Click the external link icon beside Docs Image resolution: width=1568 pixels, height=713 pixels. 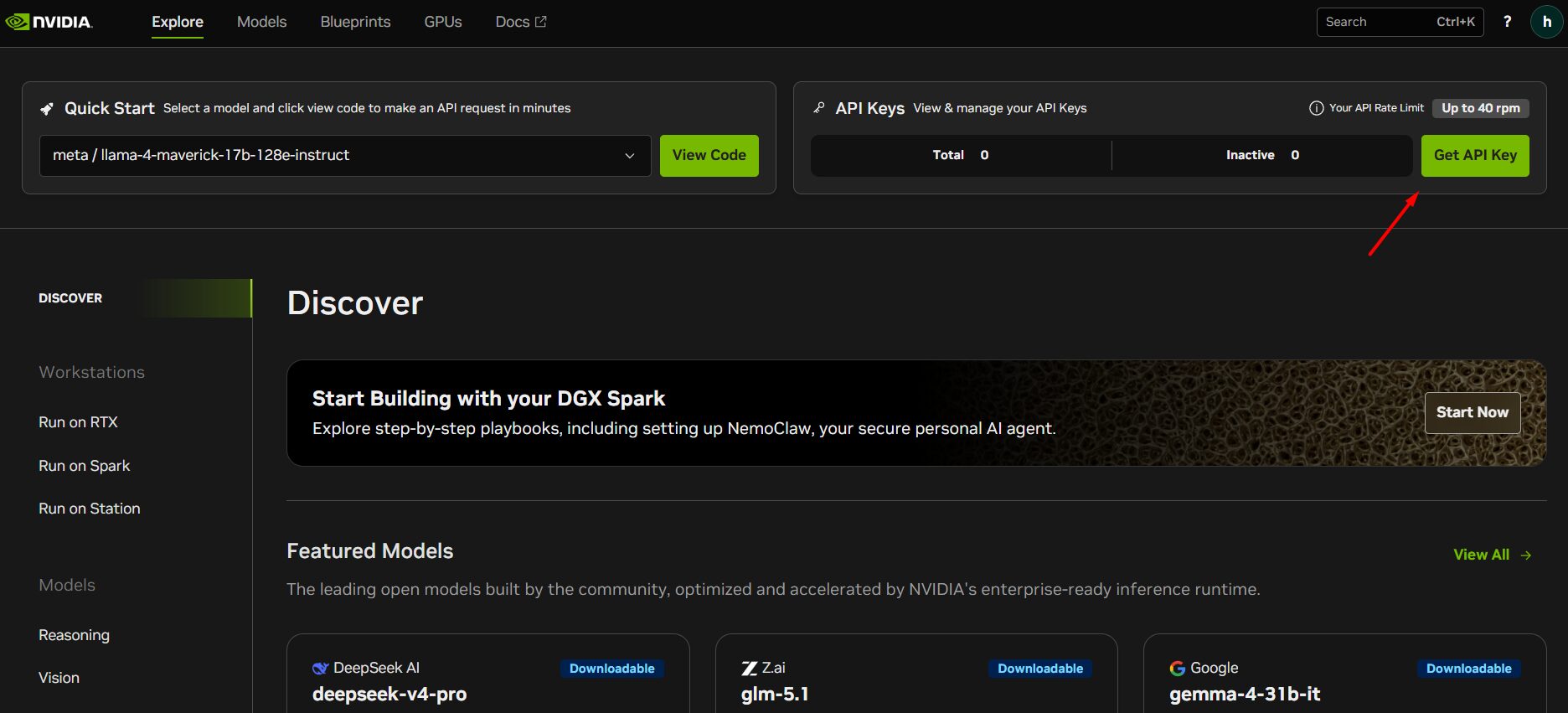(x=541, y=22)
